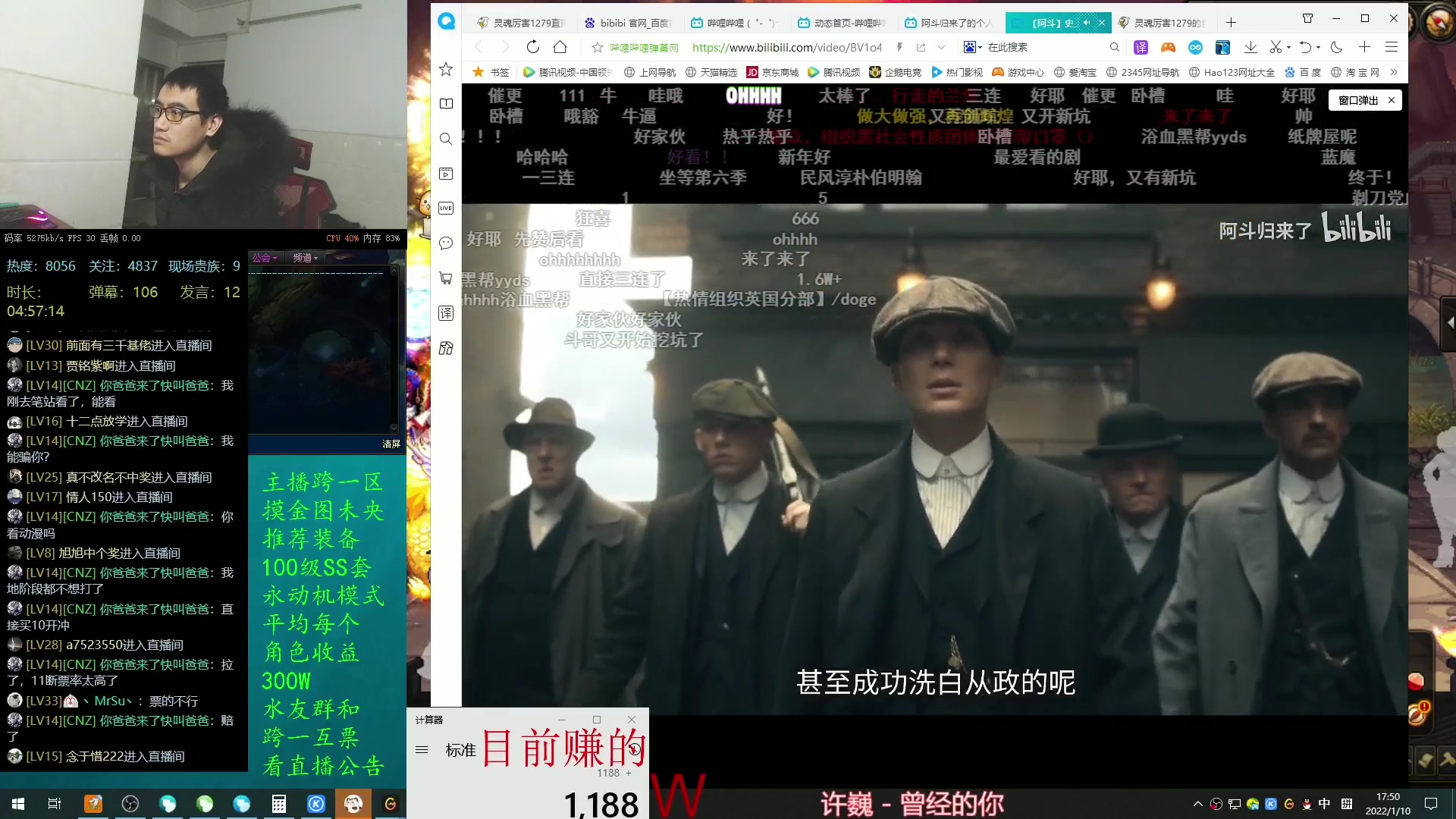This screenshot has height=819, width=1456.
Task: Close the 窗口弹出 popup button
Action: pos(1392,100)
